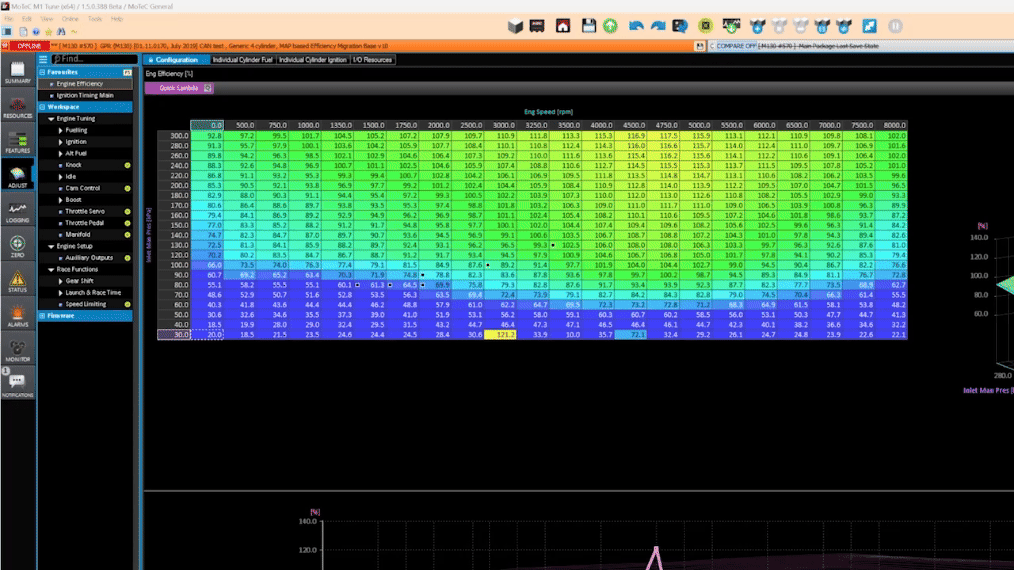Screen dimensions: 1014x570
Task: Expand the Firmware section header
Action: pyautogui.click(x=85, y=316)
